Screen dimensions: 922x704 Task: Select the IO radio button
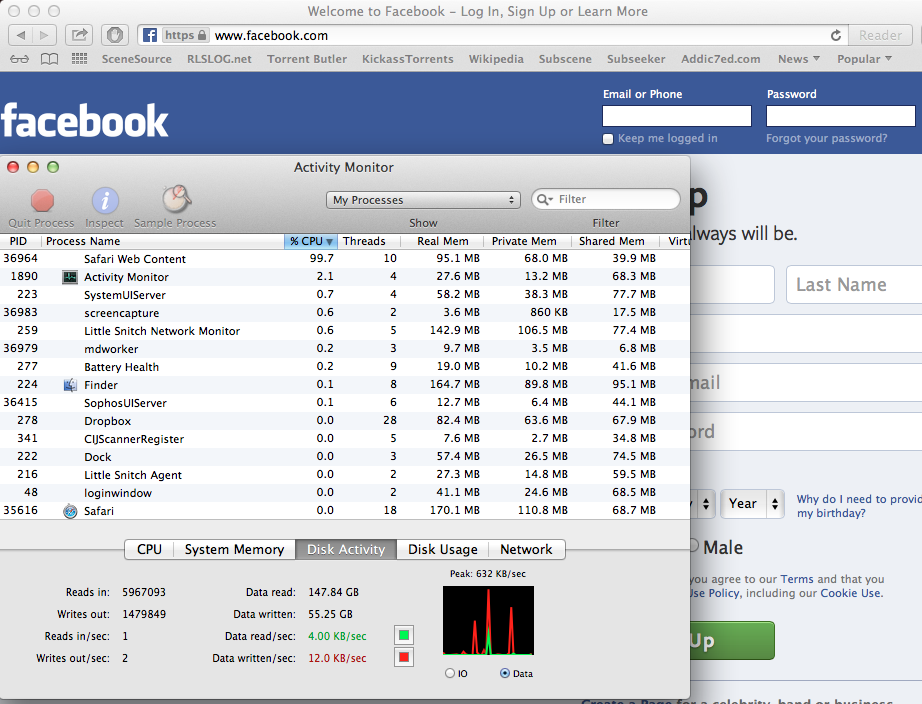pyautogui.click(x=450, y=673)
